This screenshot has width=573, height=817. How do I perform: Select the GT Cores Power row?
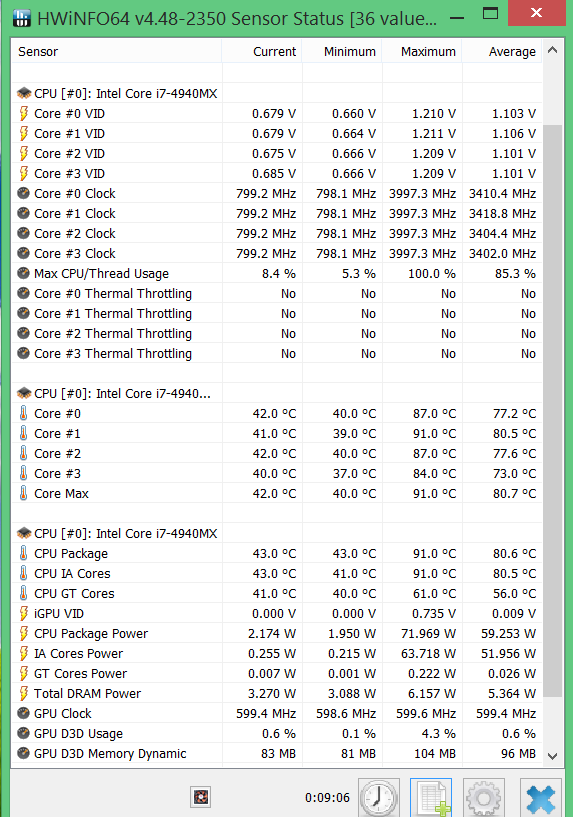277,673
